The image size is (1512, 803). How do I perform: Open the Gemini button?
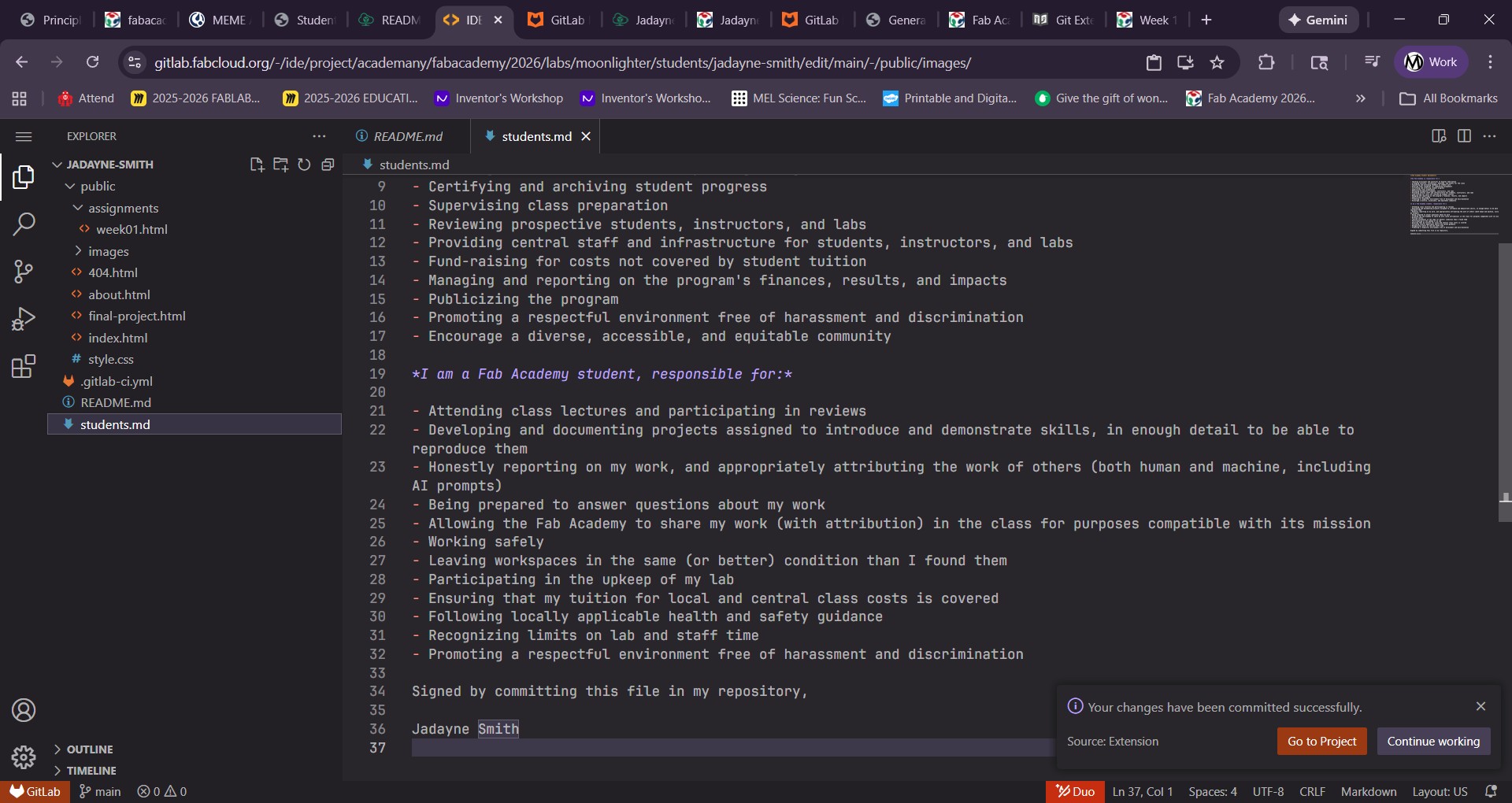(x=1318, y=20)
